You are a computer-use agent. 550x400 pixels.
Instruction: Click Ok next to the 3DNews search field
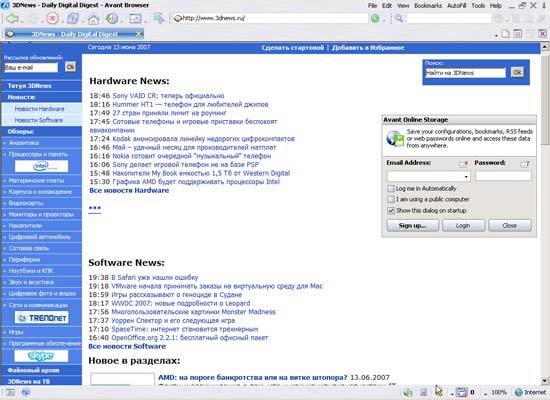[517, 73]
